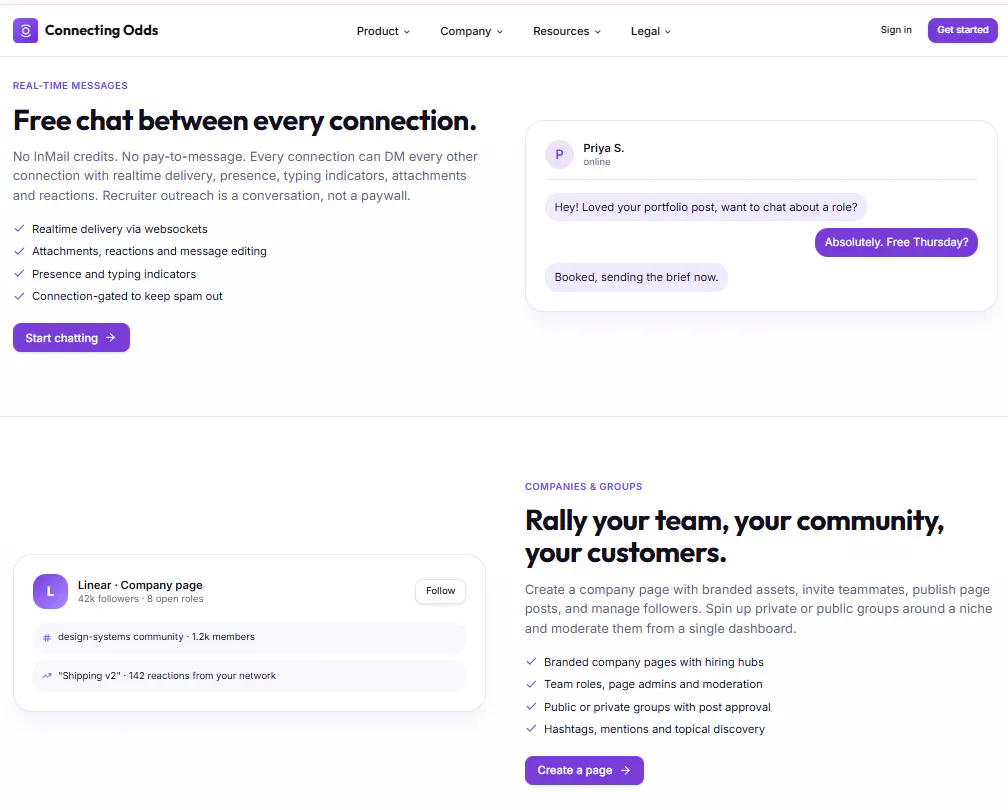Click the REAL-TIME MESSAGES section label
1008x810 pixels.
[x=70, y=86]
